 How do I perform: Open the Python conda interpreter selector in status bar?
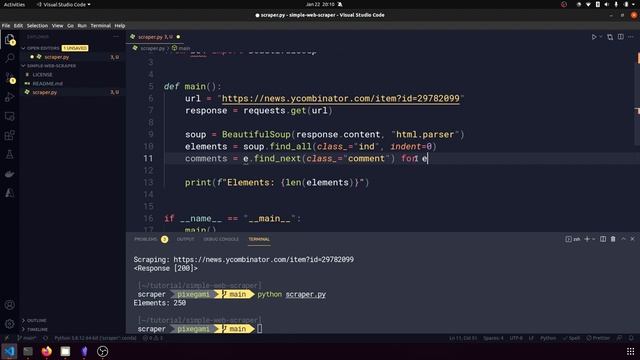pyautogui.click(x=96, y=338)
